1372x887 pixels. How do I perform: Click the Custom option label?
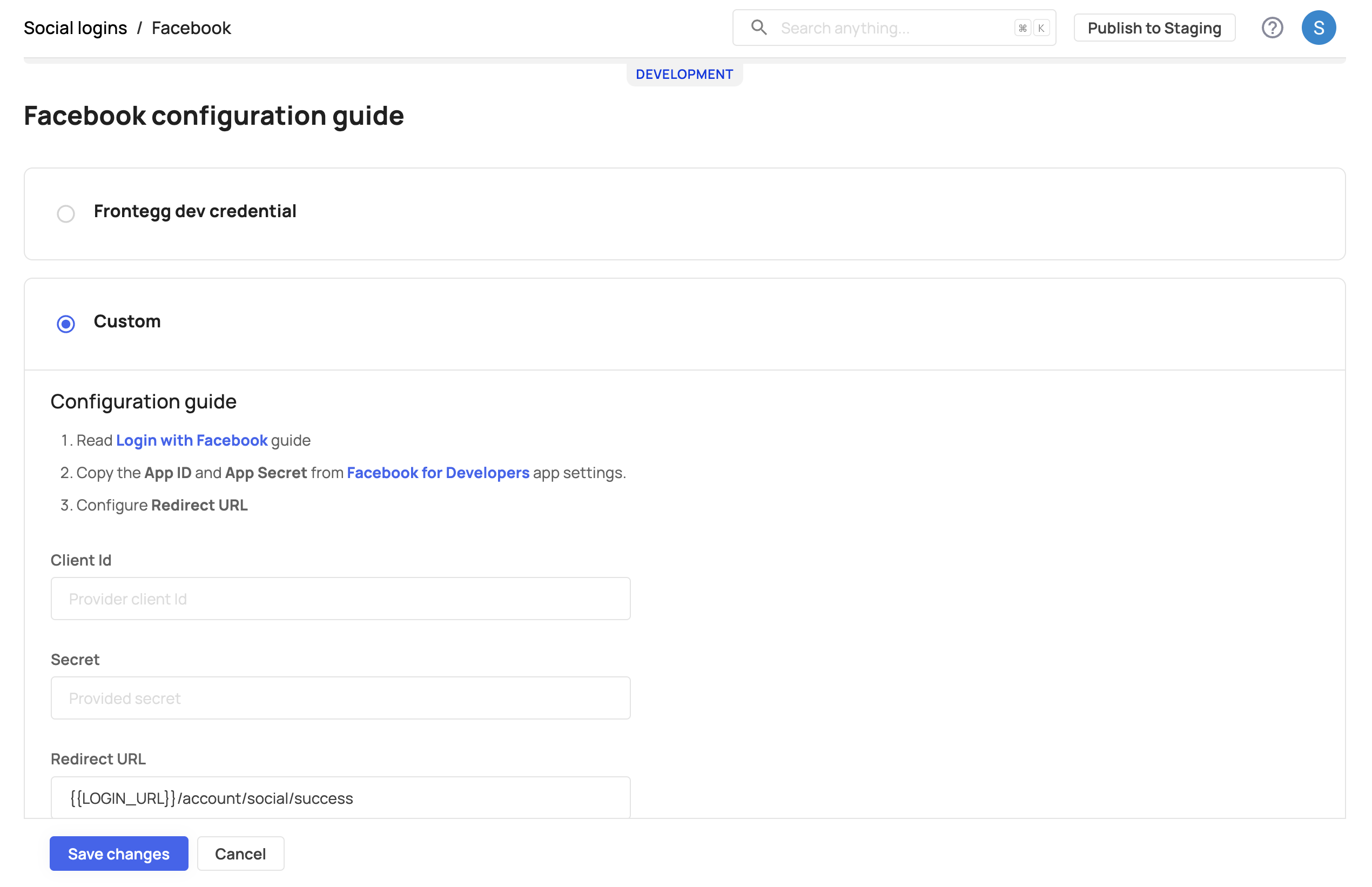[127, 321]
